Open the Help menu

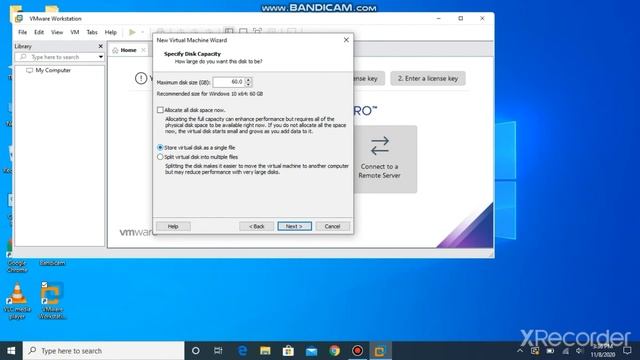[111, 32]
